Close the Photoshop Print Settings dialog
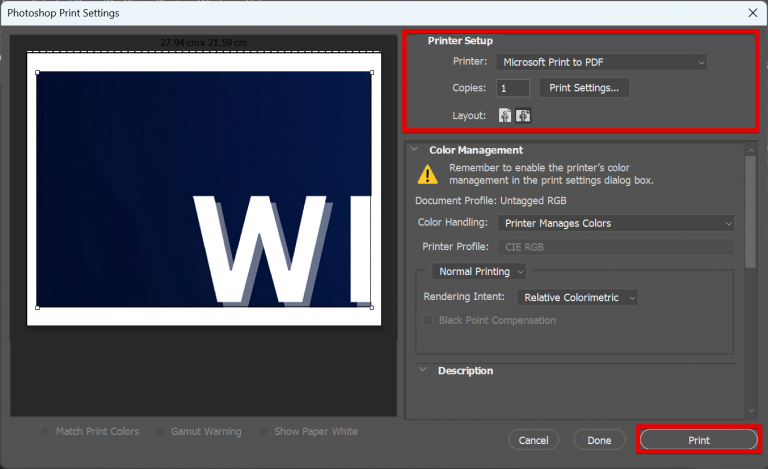This screenshot has width=768, height=469. pyautogui.click(x=751, y=13)
